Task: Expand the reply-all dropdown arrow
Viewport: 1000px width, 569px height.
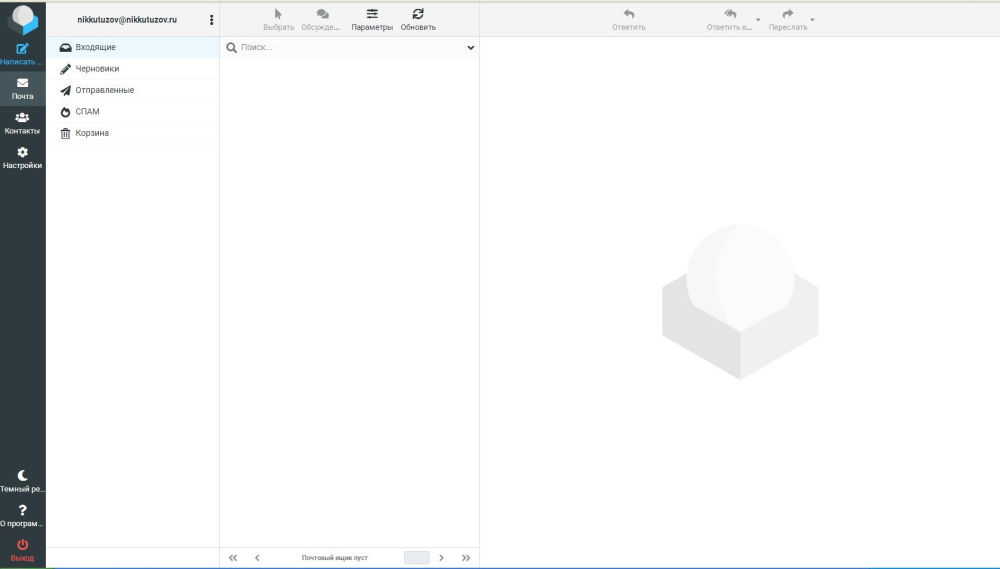Action: [x=758, y=20]
